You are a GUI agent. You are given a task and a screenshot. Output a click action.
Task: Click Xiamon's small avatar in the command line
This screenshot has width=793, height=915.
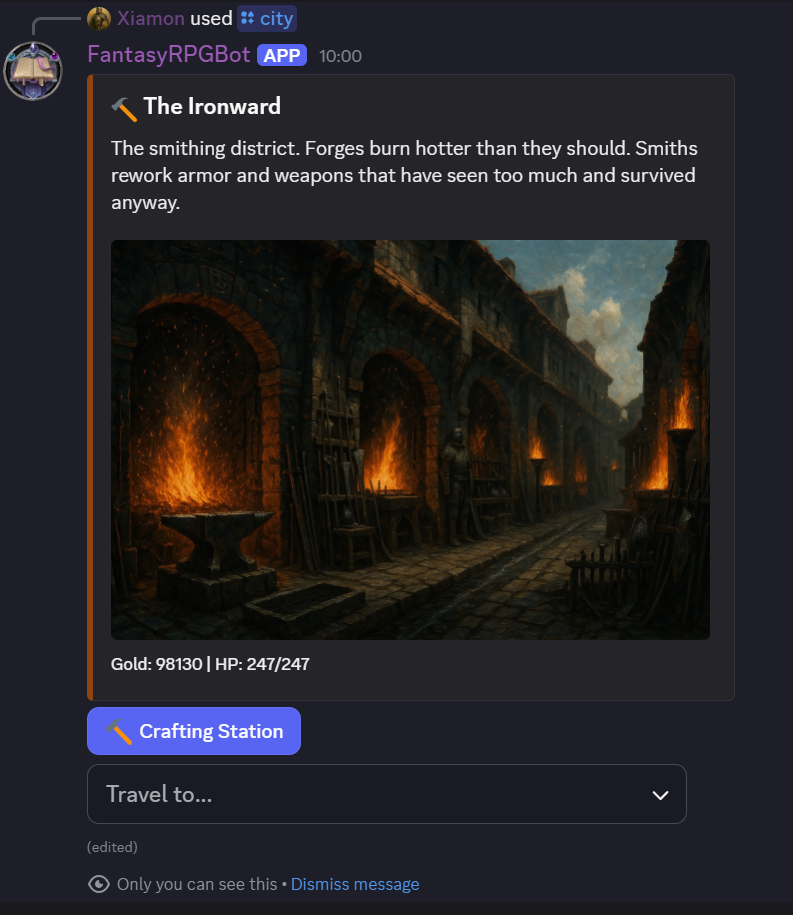point(99,19)
